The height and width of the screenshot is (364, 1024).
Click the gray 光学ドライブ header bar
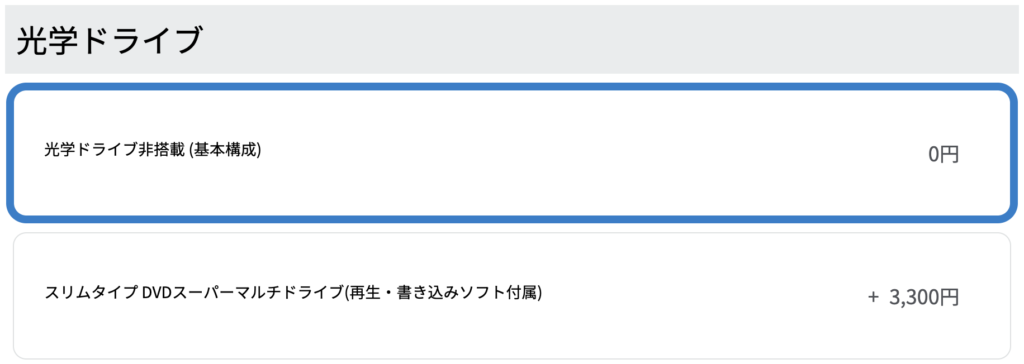pos(512,39)
